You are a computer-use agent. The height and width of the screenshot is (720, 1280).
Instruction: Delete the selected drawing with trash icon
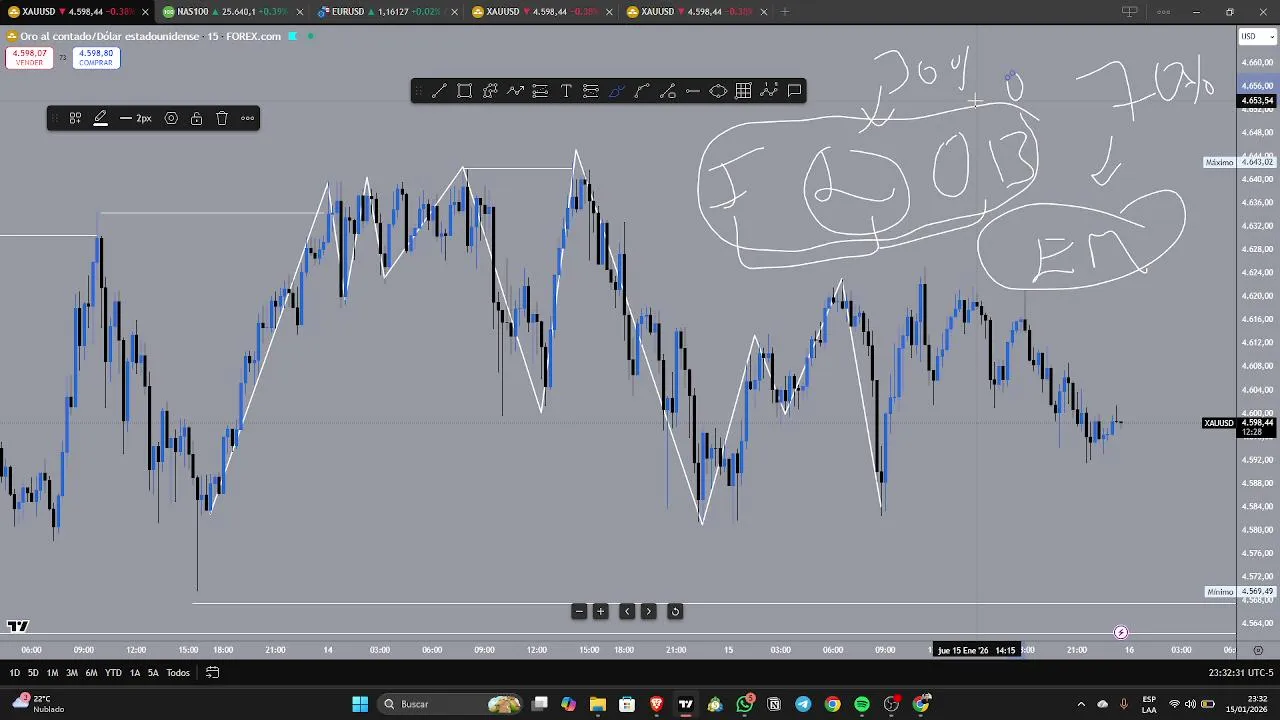(x=222, y=118)
